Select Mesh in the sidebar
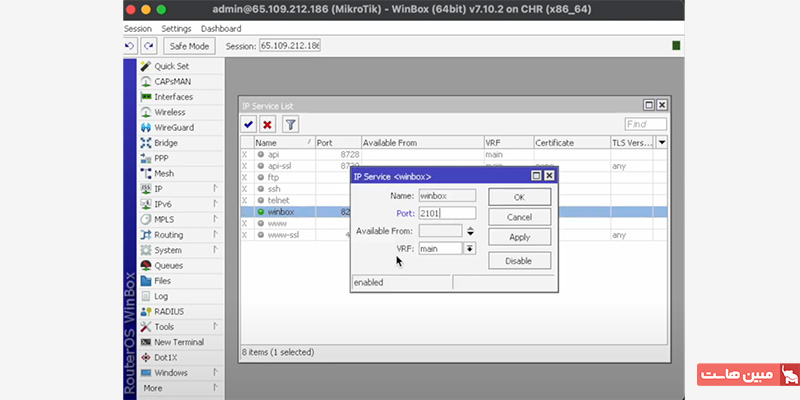800x400 pixels. tap(181, 173)
